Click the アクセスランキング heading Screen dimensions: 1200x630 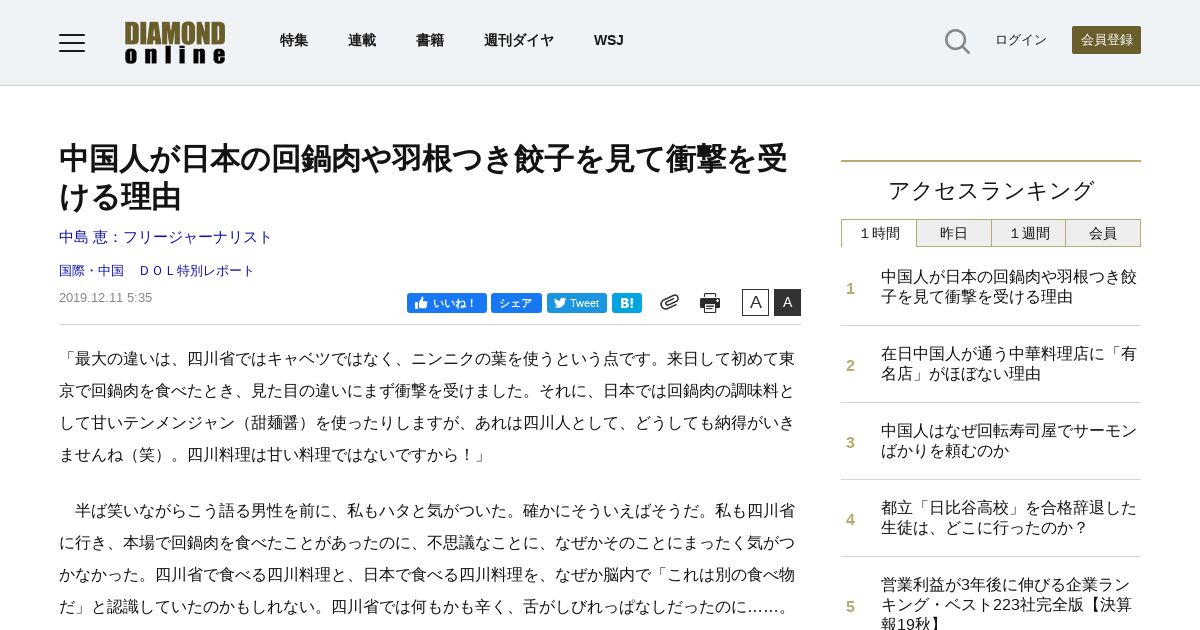(x=991, y=190)
